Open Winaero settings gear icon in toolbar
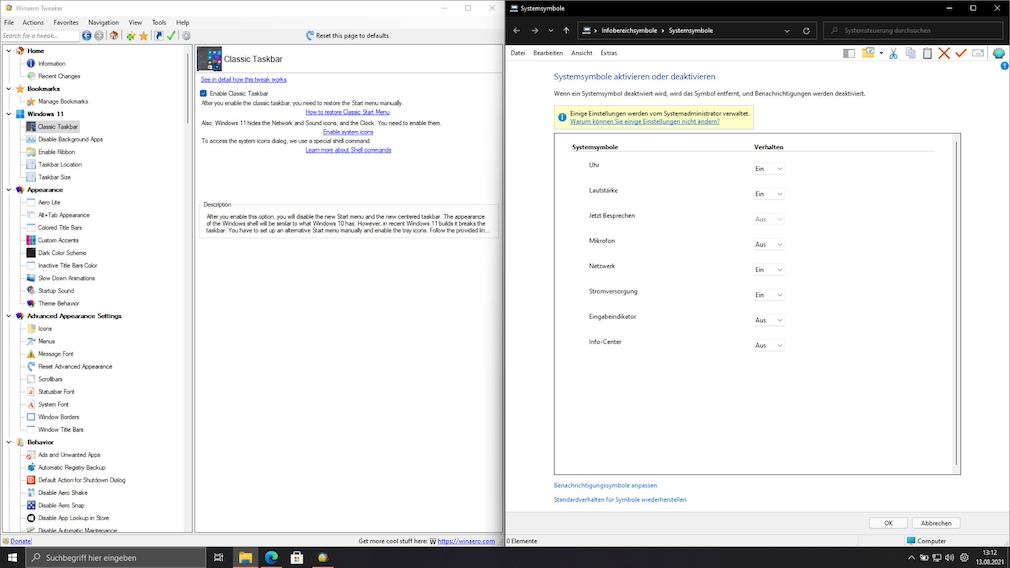This screenshot has width=1010, height=568. pos(186,35)
